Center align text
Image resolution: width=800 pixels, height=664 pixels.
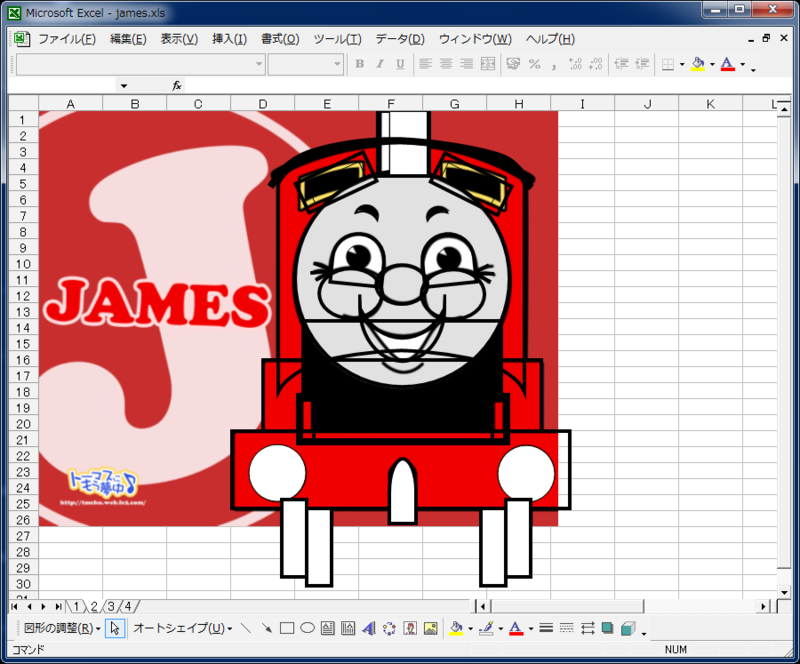[x=446, y=64]
